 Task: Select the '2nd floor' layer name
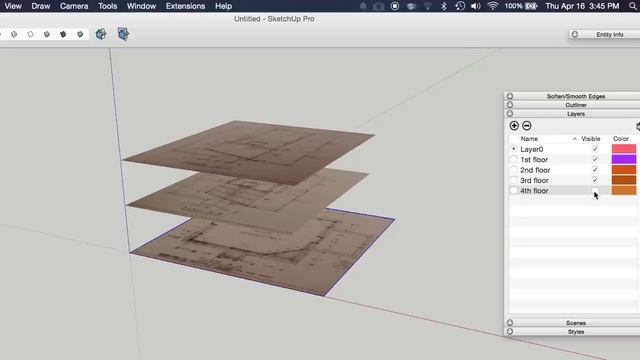[x=535, y=170]
